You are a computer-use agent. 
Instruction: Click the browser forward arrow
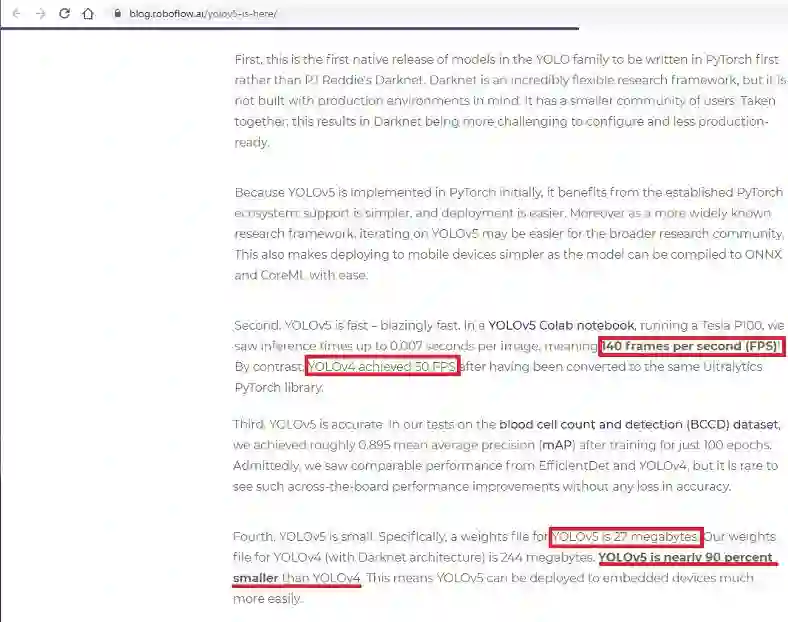point(41,14)
